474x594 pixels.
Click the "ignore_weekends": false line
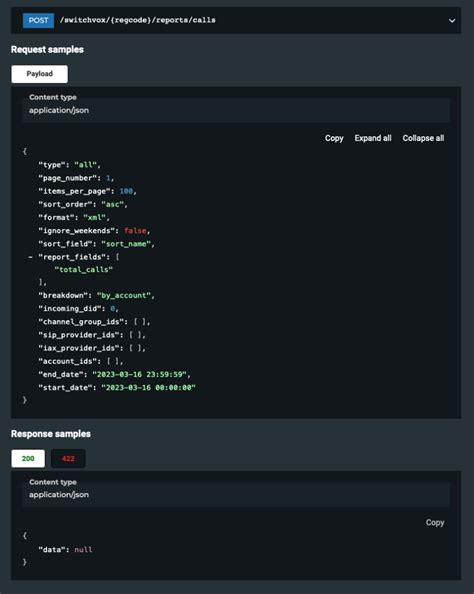tap(94, 231)
